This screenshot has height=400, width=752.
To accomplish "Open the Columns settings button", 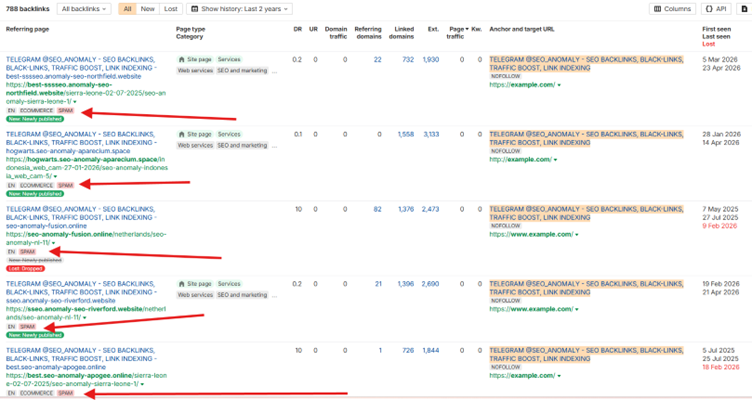I will click(x=672, y=9).
